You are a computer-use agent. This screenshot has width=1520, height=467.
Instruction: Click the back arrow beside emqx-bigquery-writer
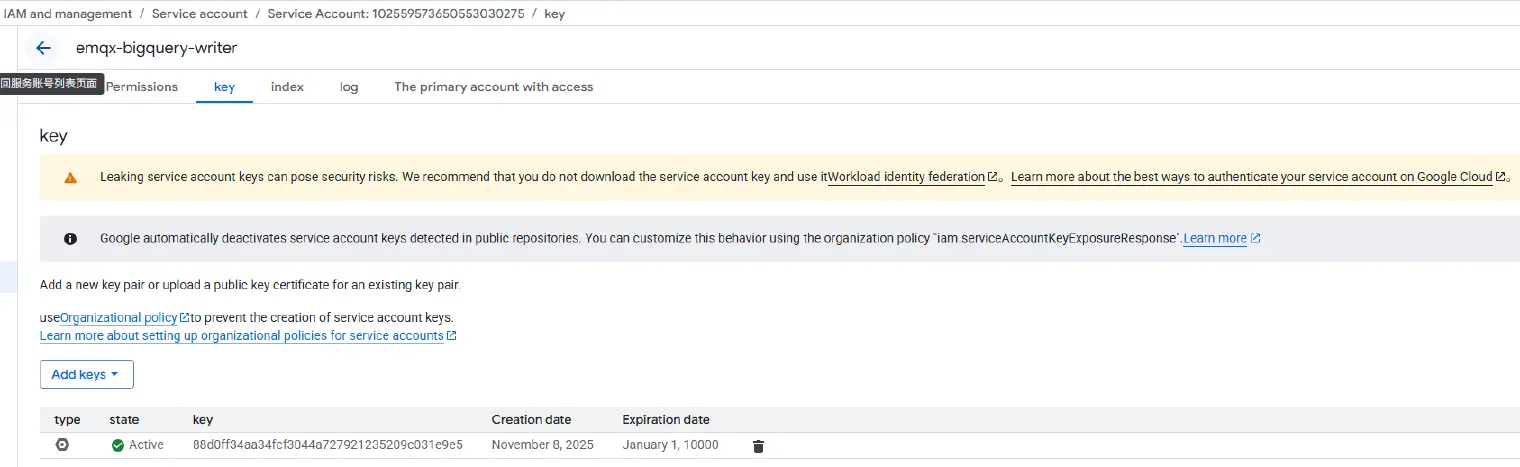[43, 48]
